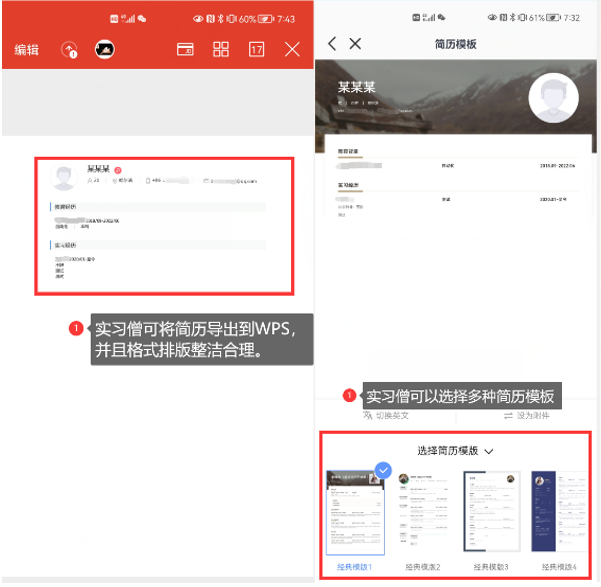Collapse the 选择简历模版 panel chevron
This screenshot has height=587, width=601.
click(x=489, y=452)
